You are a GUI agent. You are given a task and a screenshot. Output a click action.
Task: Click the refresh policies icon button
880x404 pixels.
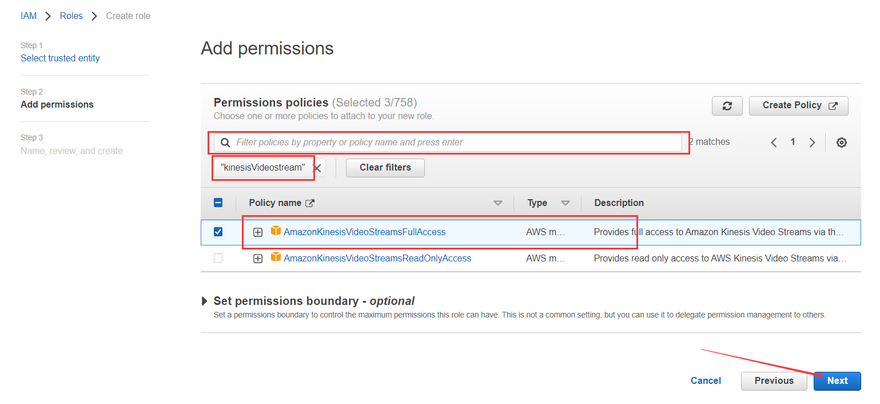[727, 106]
